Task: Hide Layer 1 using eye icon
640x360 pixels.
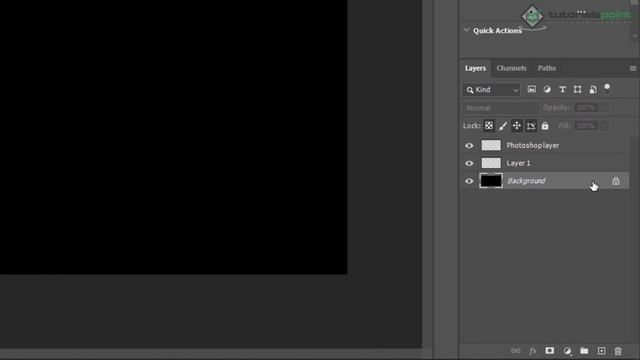Action: click(x=469, y=163)
